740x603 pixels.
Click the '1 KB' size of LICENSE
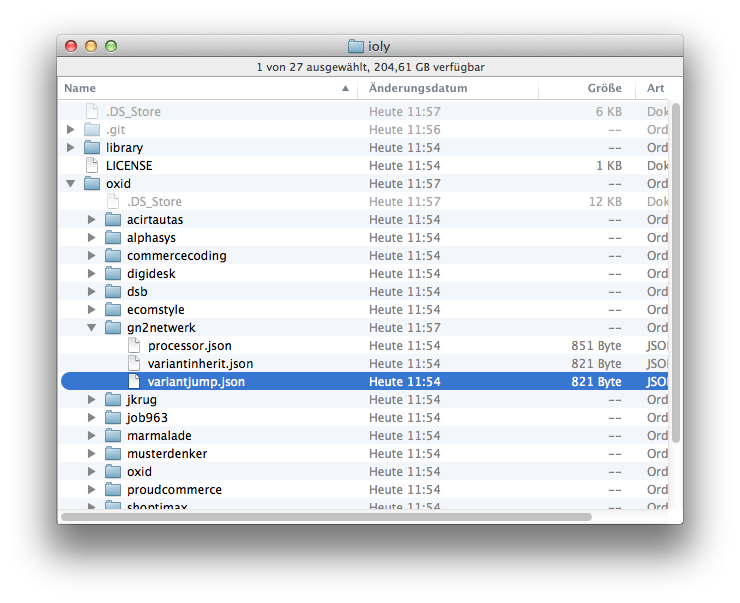click(609, 165)
